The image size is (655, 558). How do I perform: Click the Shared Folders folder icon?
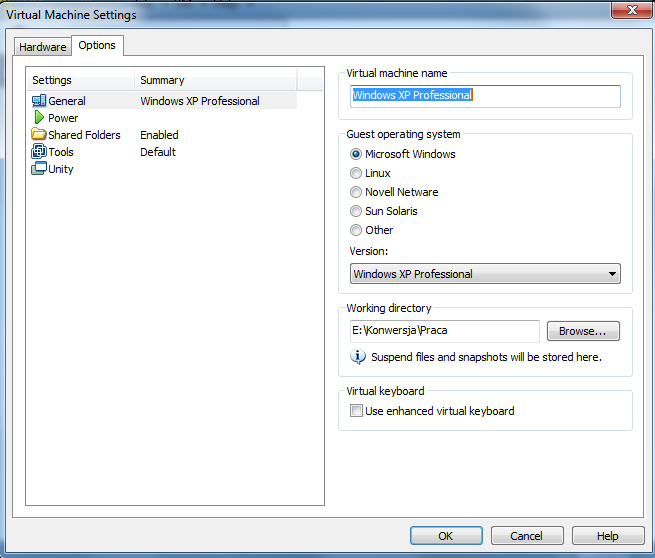point(39,134)
